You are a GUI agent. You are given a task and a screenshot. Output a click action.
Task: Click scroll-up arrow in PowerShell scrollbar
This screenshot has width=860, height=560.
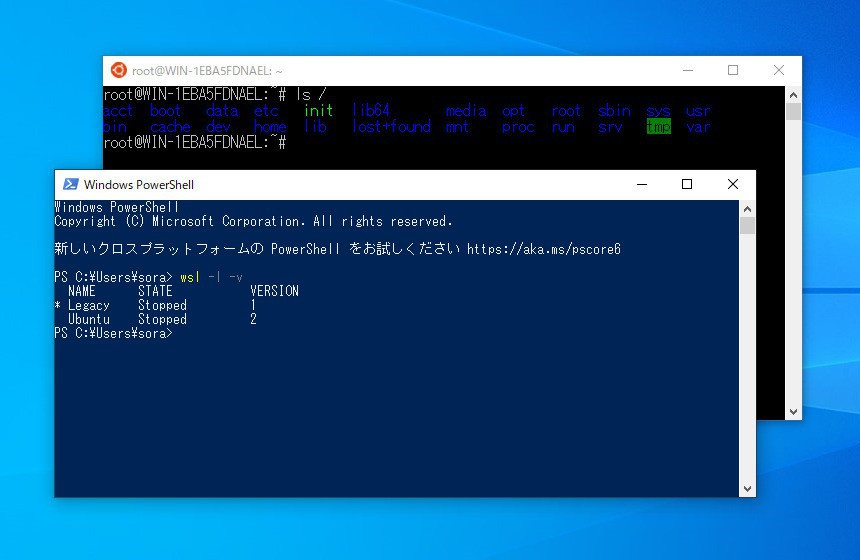(x=747, y=209)
